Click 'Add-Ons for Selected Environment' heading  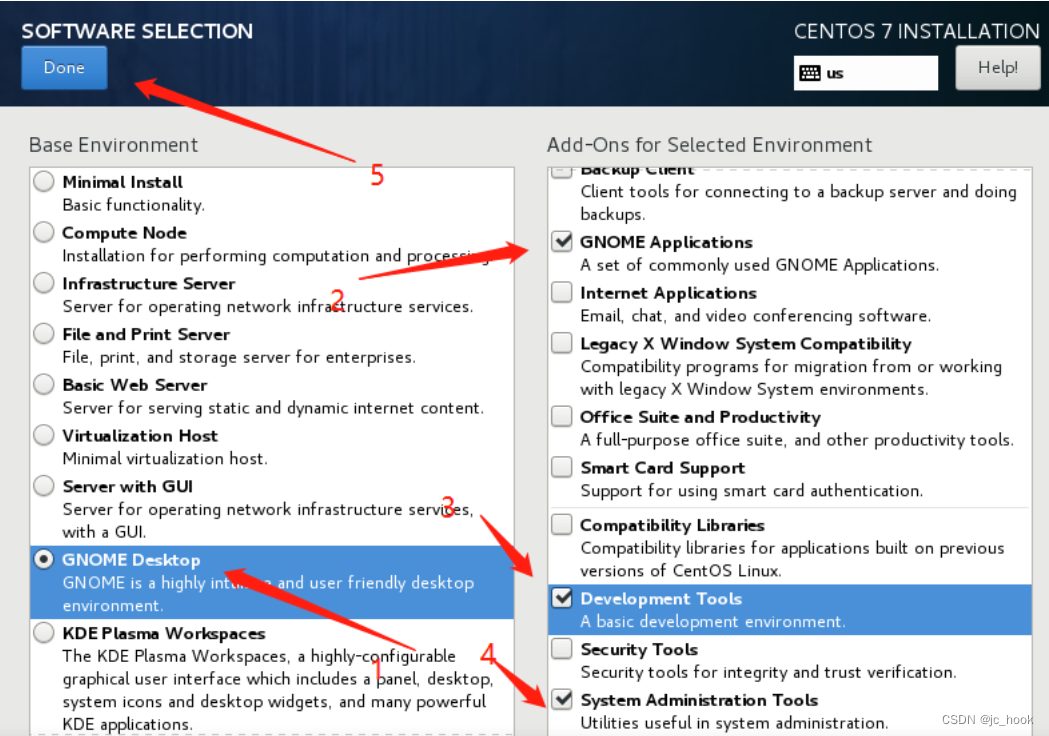pyautogui.click(x=709, y=145)
